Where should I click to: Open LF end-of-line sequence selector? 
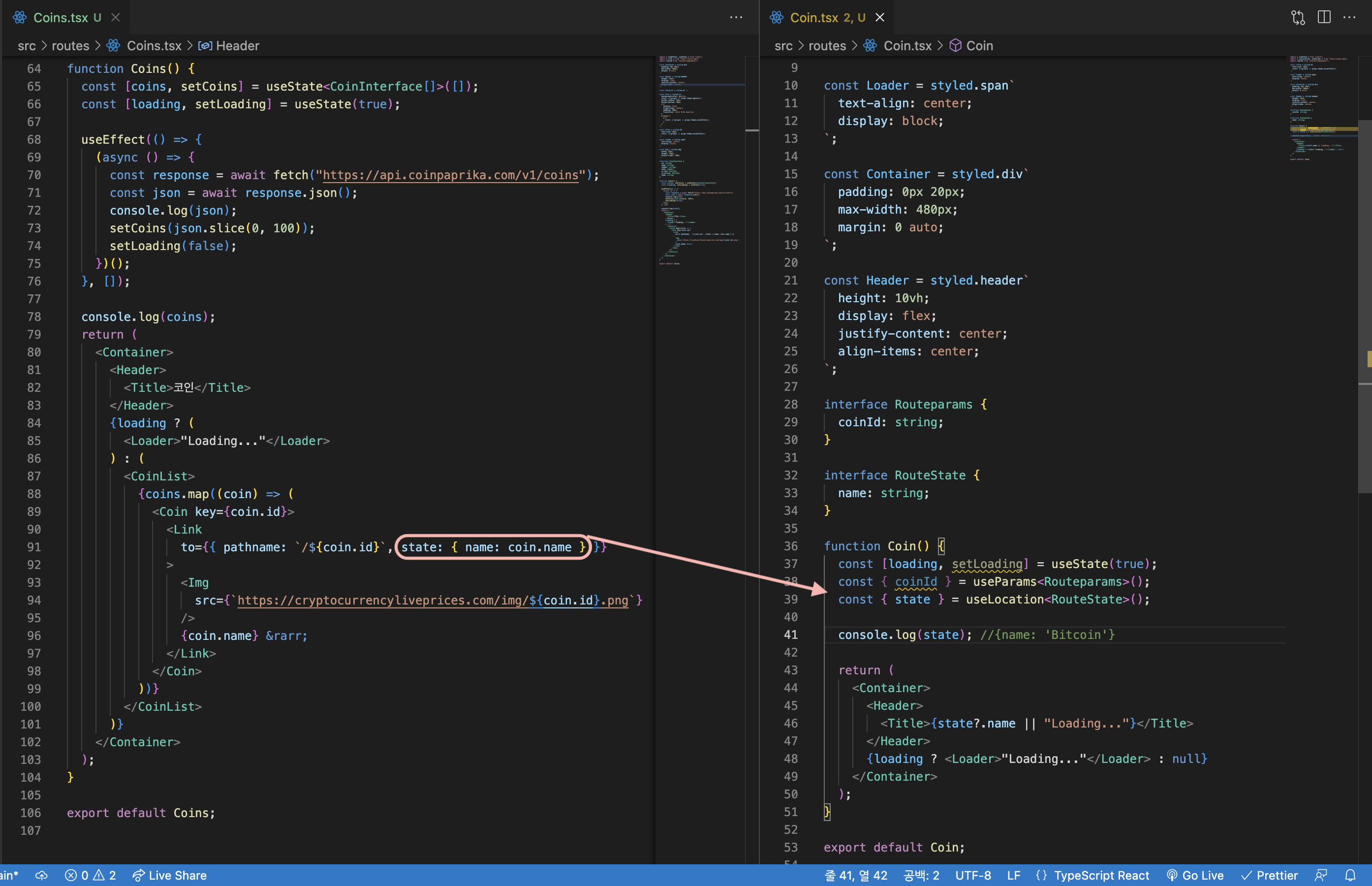tap(1013, 875)
